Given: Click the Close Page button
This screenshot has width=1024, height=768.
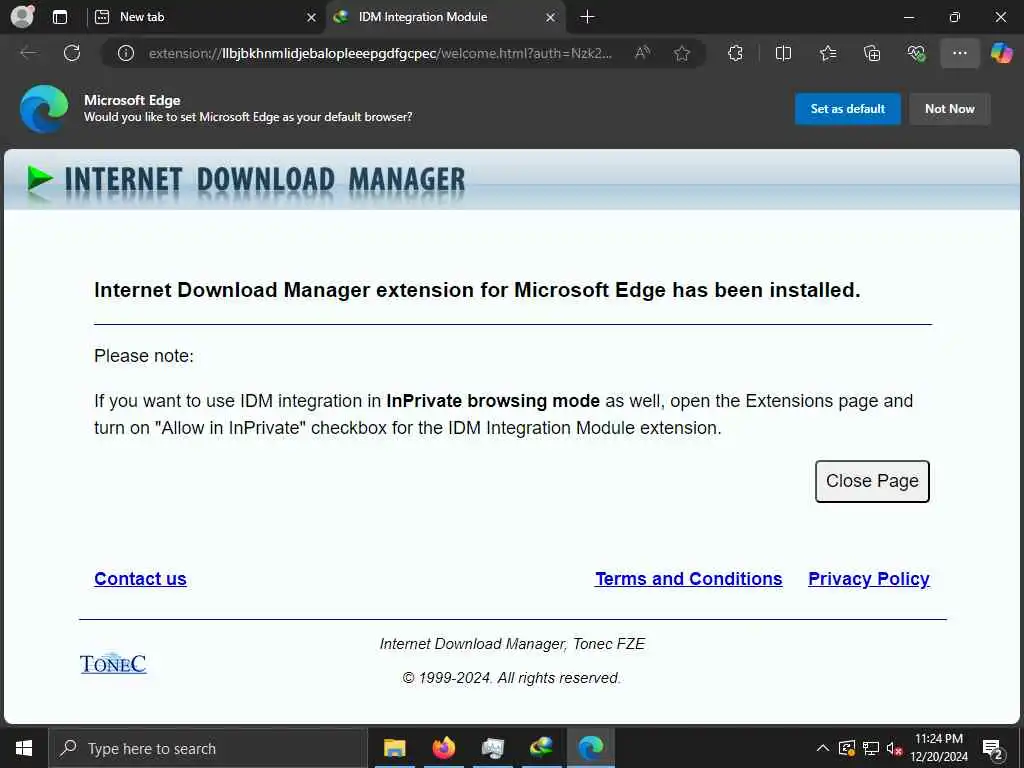Looking at the screenshot, I should point(872,481).
